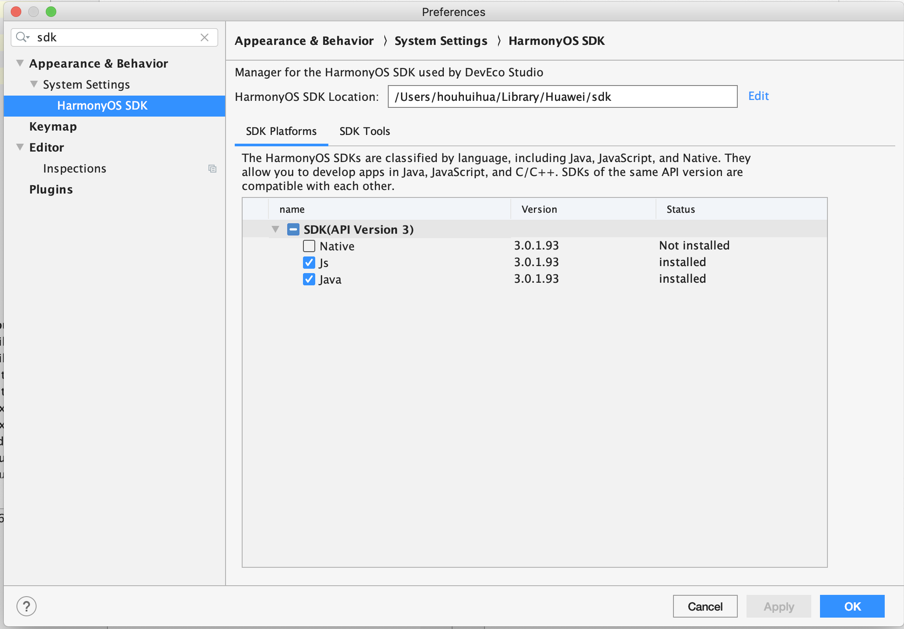Viewport: 904px width, 629px height.
Task: Open the Inspections settings
Action: click(x=75, y=169)
